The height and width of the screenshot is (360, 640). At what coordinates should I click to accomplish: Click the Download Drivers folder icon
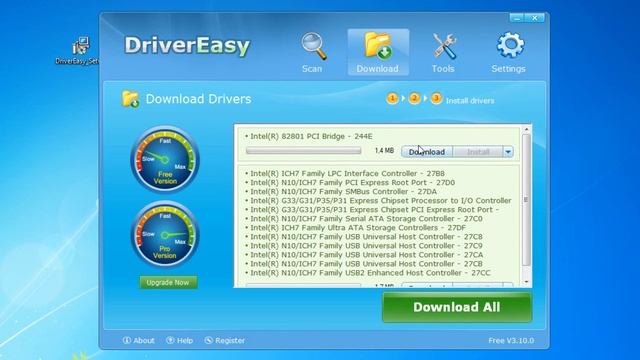pos(131,99)
